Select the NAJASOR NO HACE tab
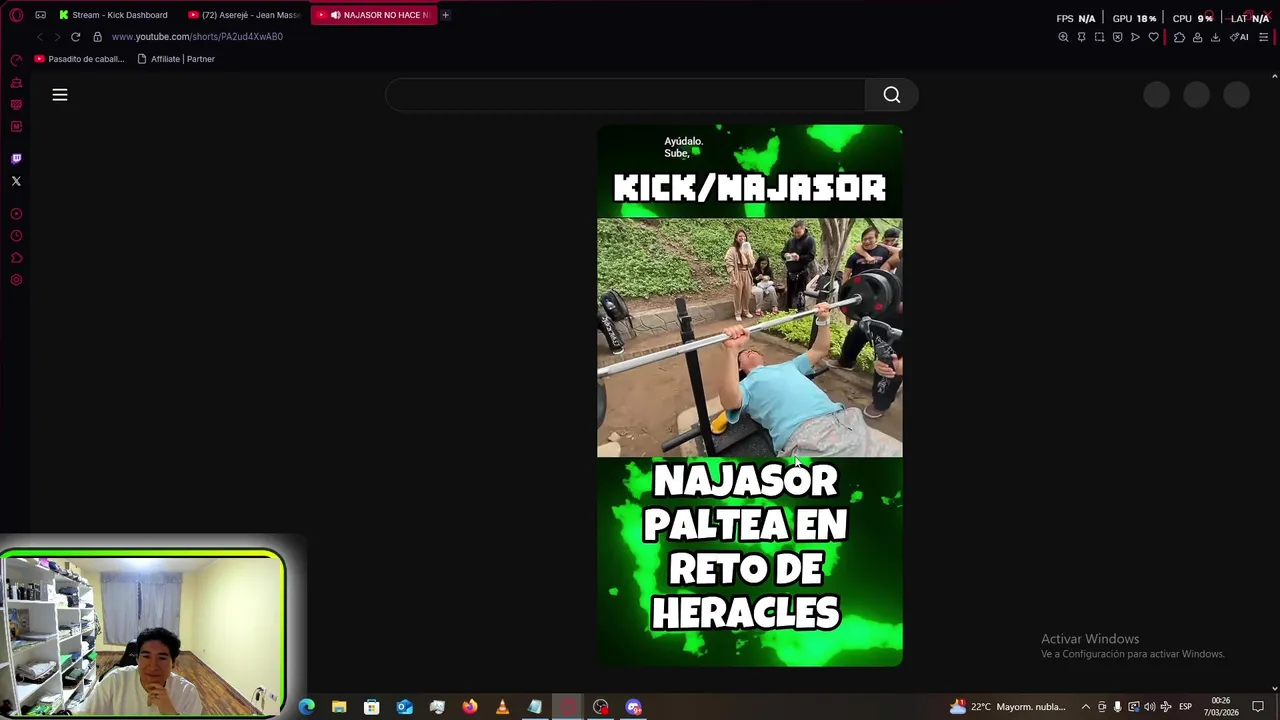This screenshot has width=1280, height=720. (x=373, y=15)
